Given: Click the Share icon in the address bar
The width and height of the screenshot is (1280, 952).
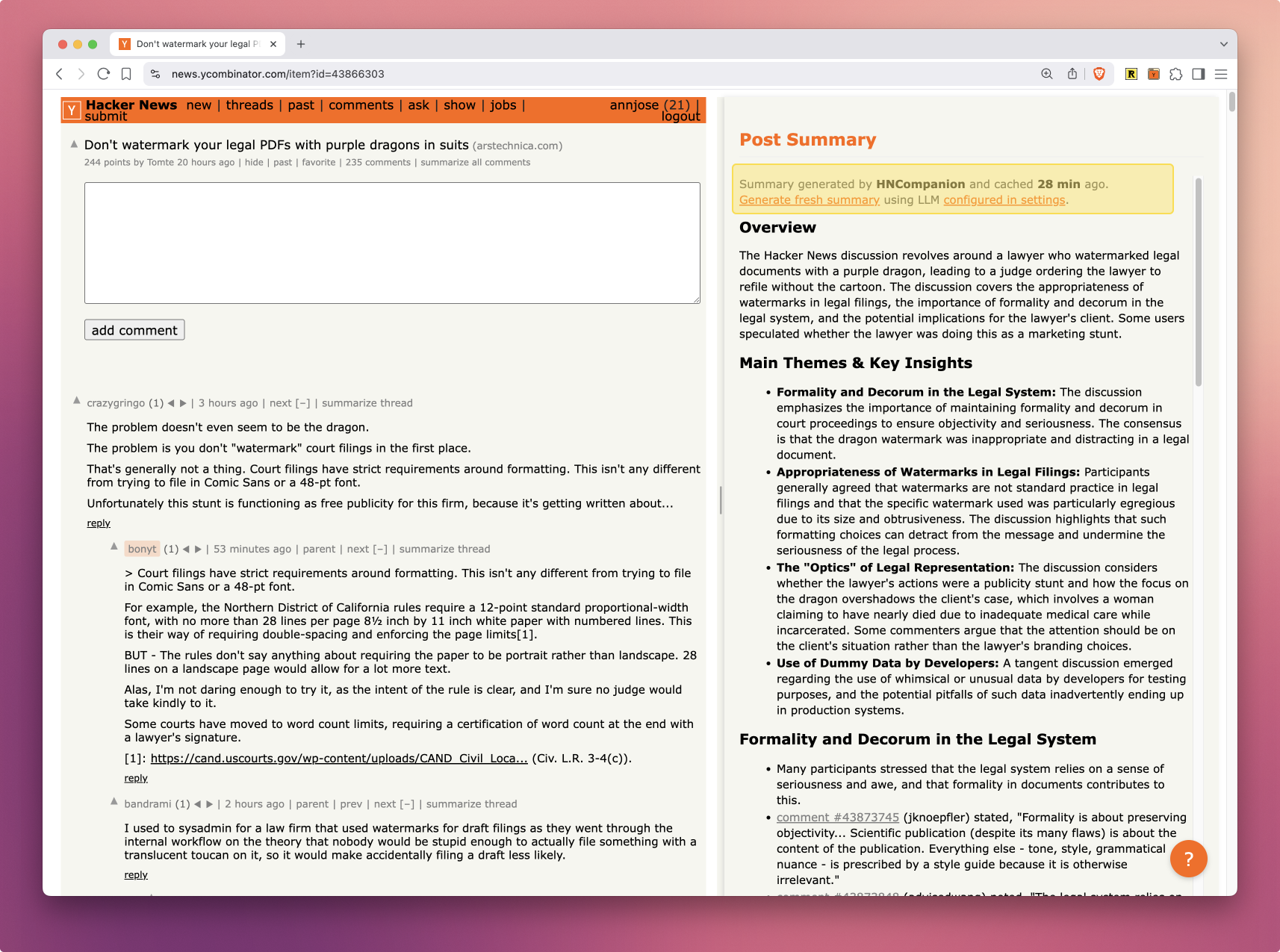Looking at the screenshot, I should coord(1072,74).
